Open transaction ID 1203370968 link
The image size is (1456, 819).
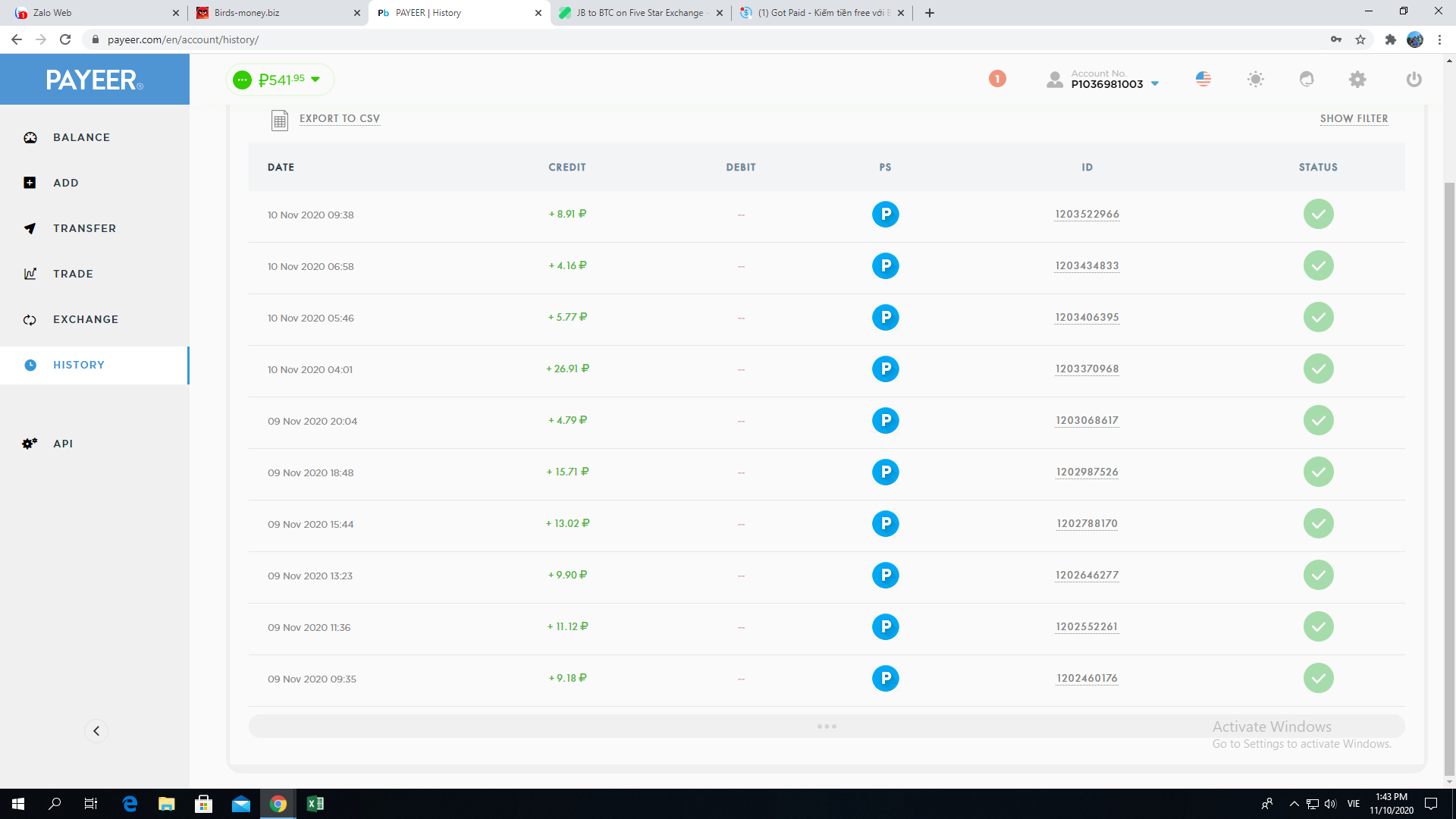click(x=1087, y=369)
